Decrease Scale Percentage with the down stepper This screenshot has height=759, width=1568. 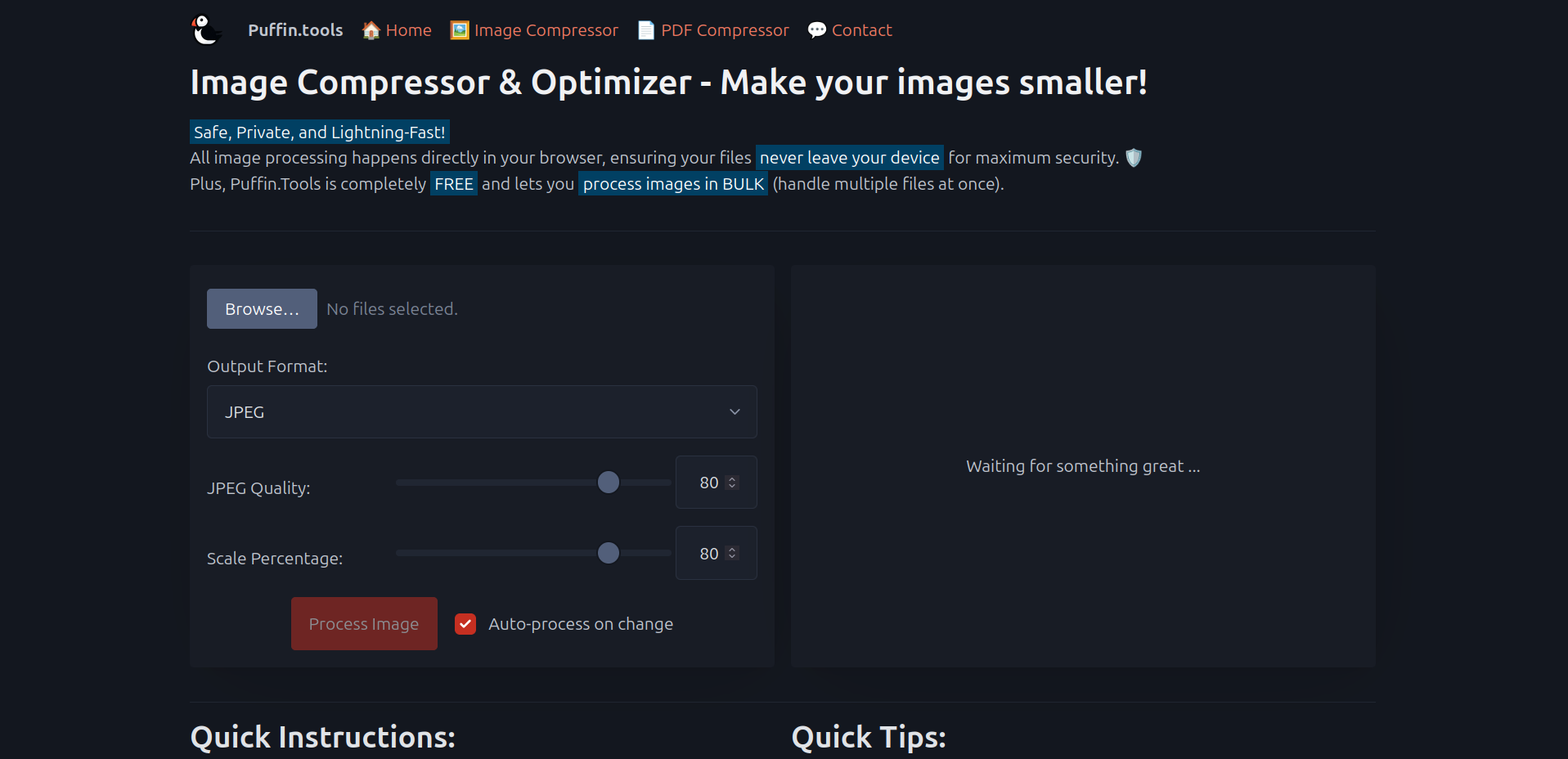[732, 559]
